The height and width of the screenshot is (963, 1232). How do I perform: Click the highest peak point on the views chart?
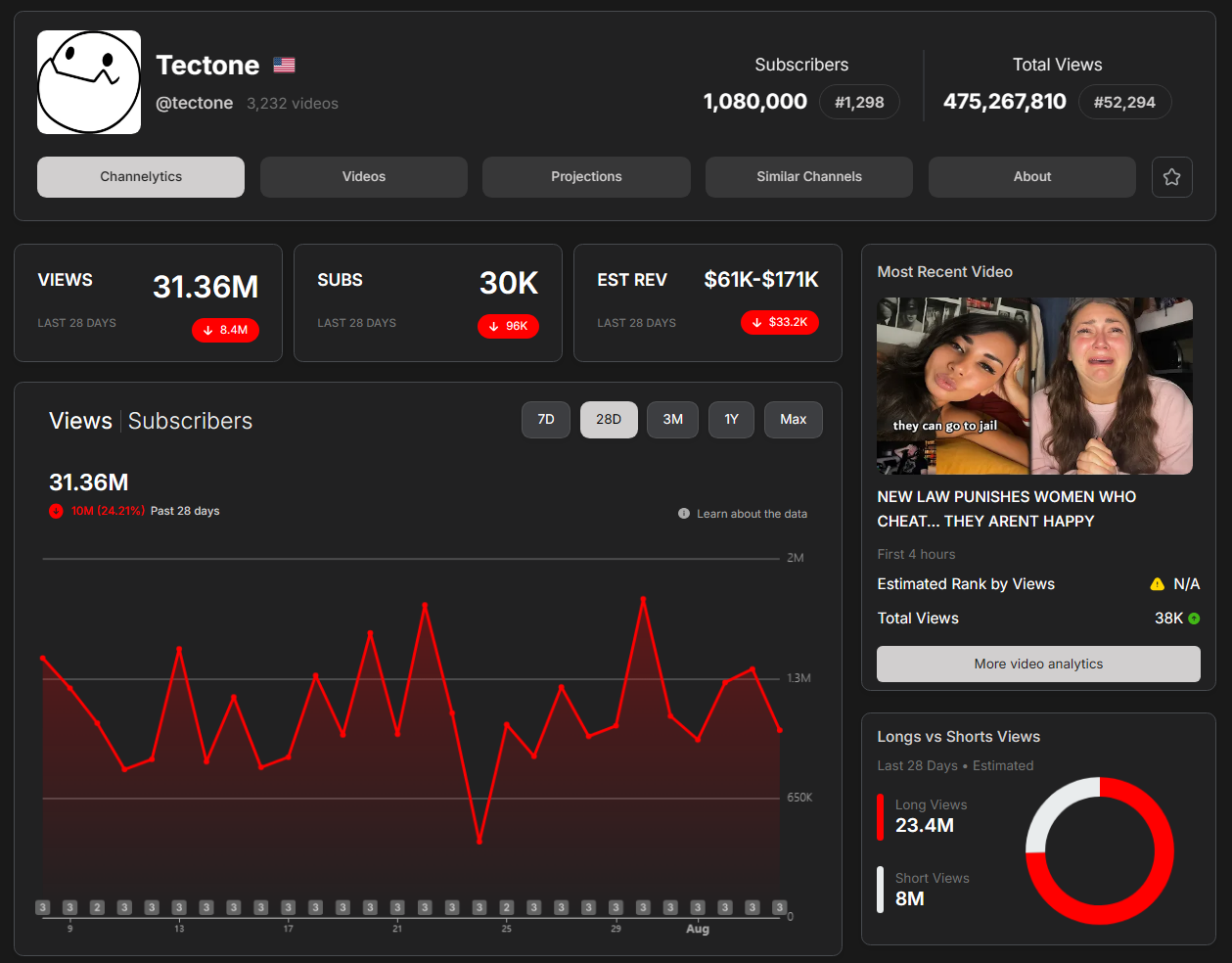[643, 598]
